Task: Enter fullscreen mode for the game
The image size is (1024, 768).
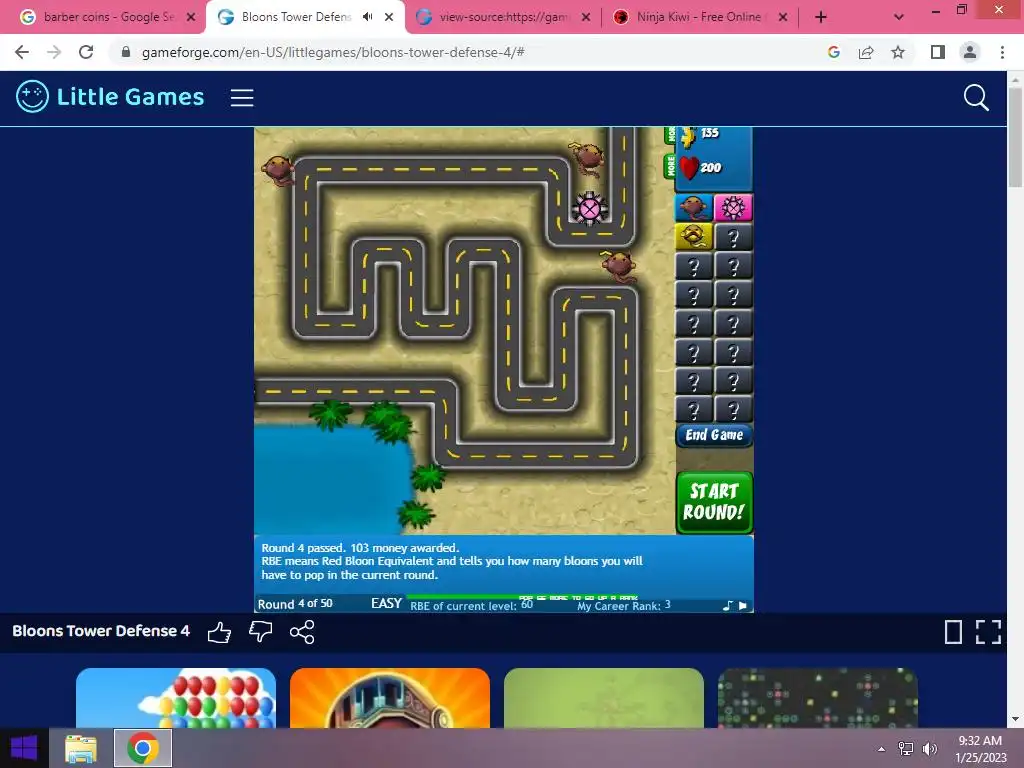Action: [988, 632]
